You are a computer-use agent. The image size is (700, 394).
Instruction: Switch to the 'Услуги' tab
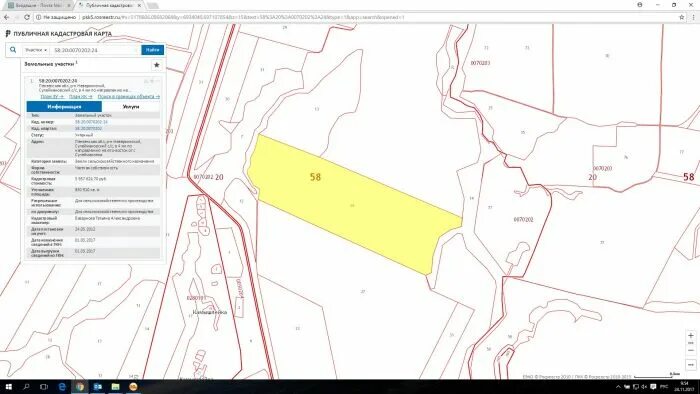131,107
